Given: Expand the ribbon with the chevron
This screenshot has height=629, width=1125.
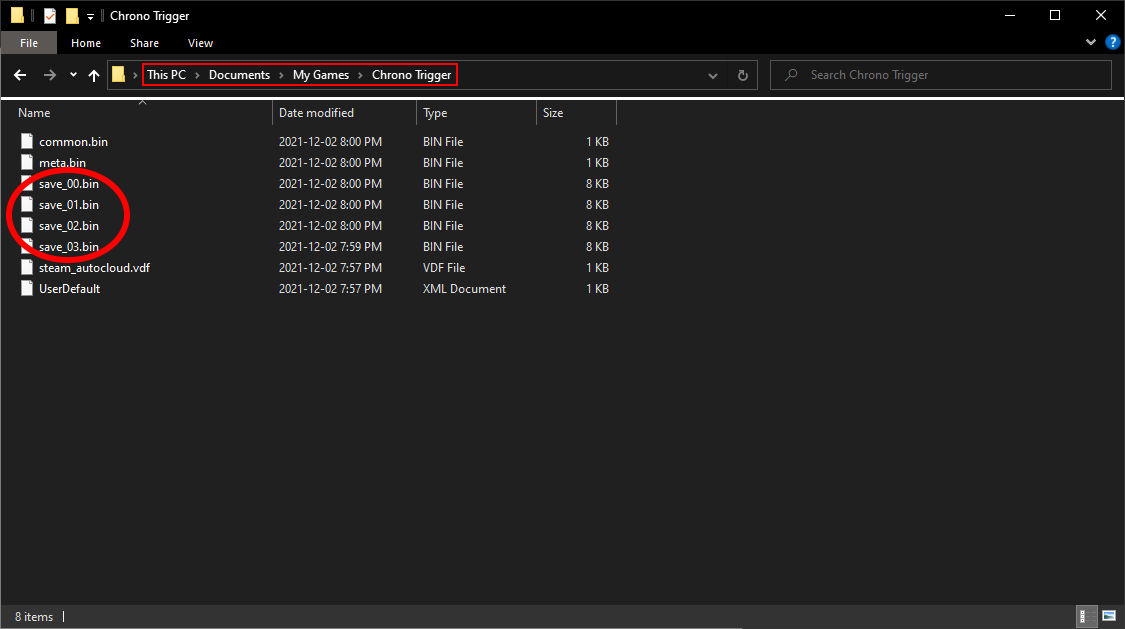Looking at the screenshot, I should (1091, 42).
